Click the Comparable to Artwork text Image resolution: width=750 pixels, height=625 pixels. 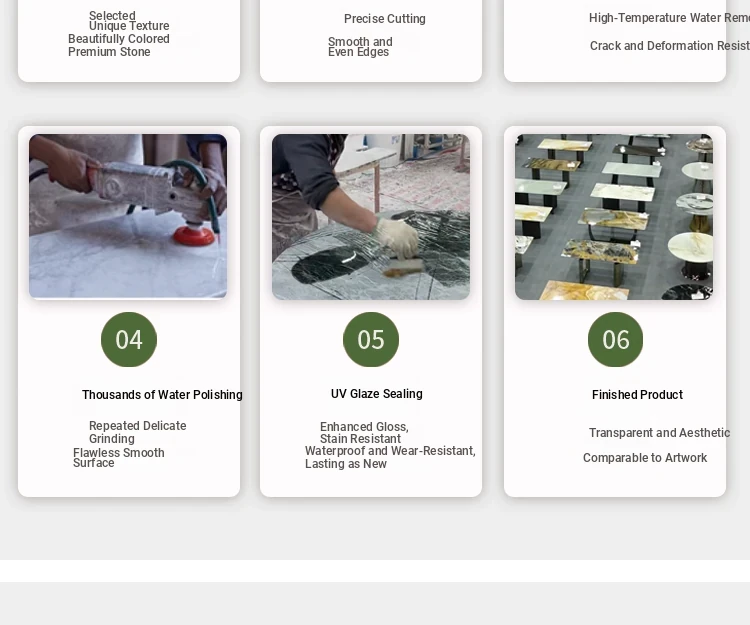point(645,458)
